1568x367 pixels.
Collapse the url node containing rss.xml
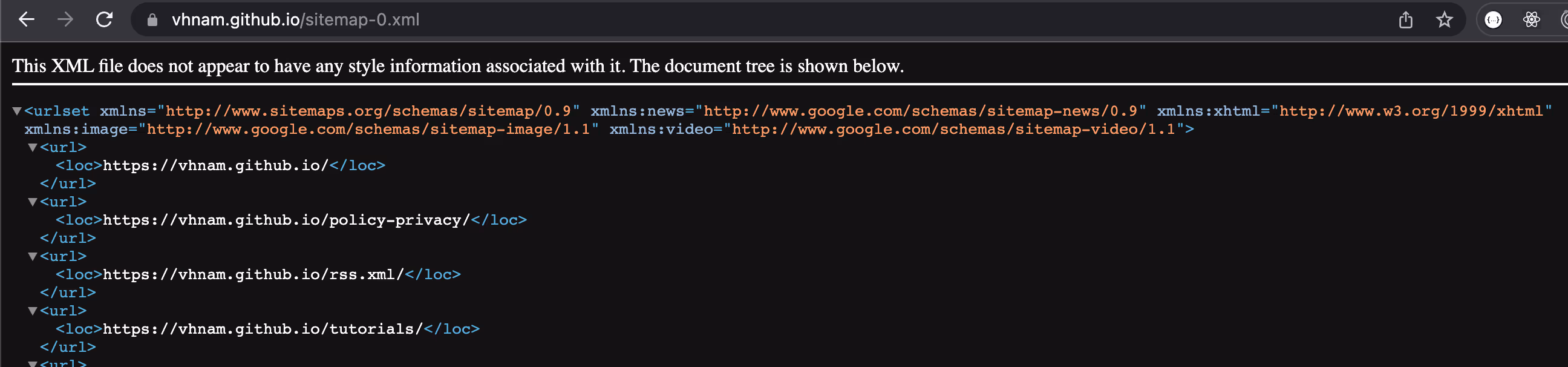click(33, 257)
